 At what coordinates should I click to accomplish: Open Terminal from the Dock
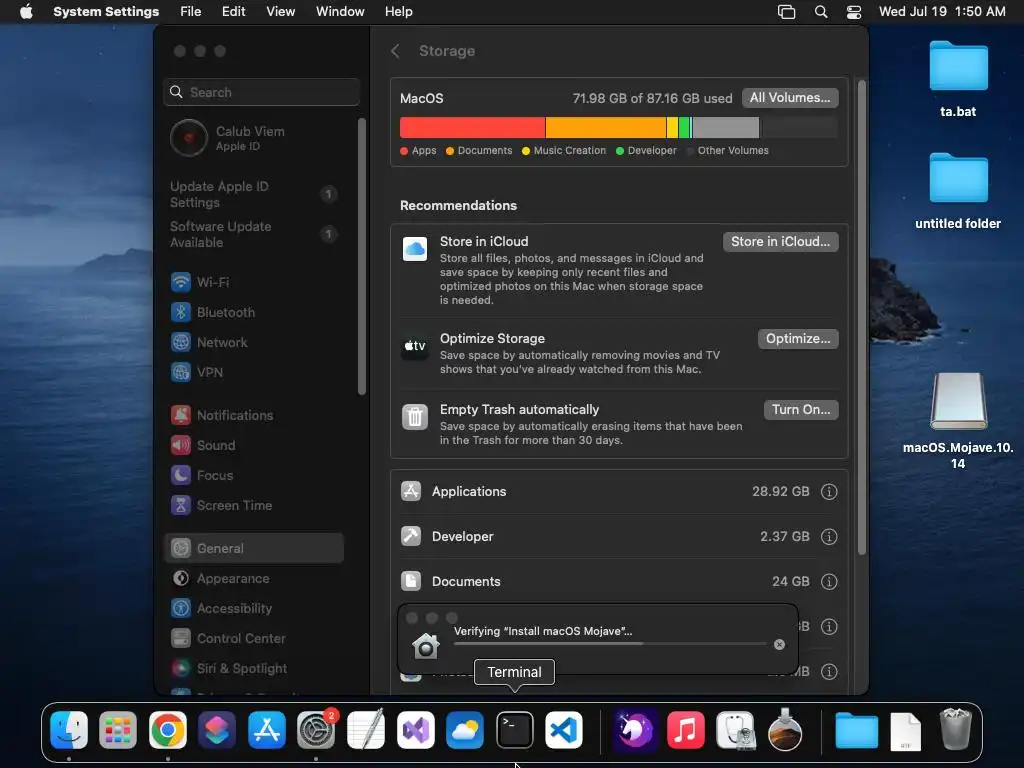(515, 730)
